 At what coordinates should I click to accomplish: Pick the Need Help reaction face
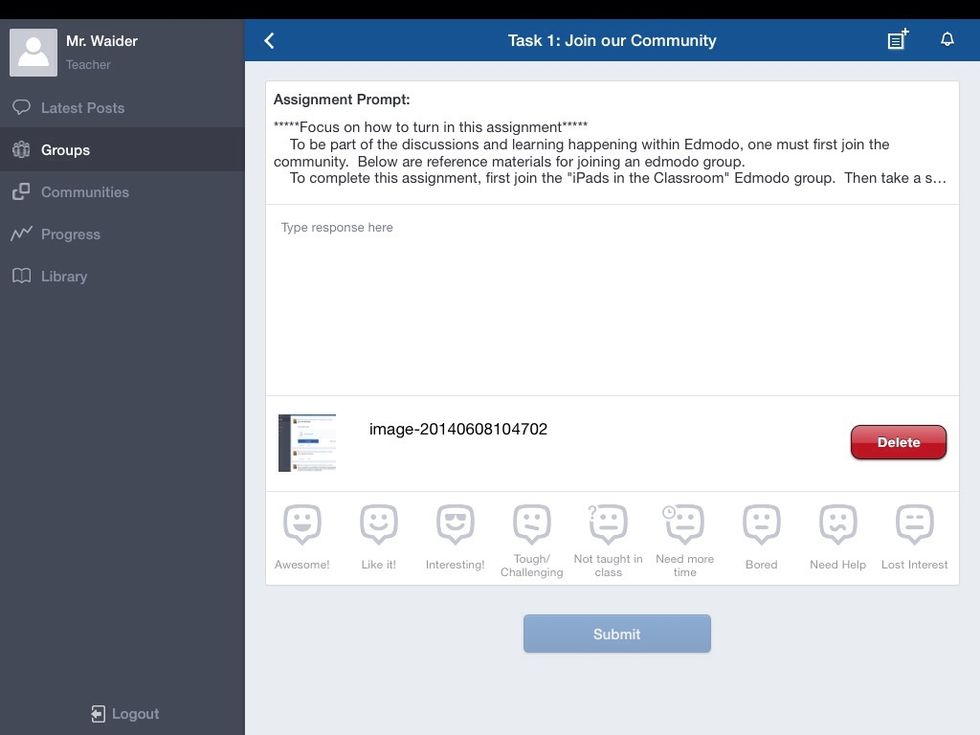pos(838,525)
